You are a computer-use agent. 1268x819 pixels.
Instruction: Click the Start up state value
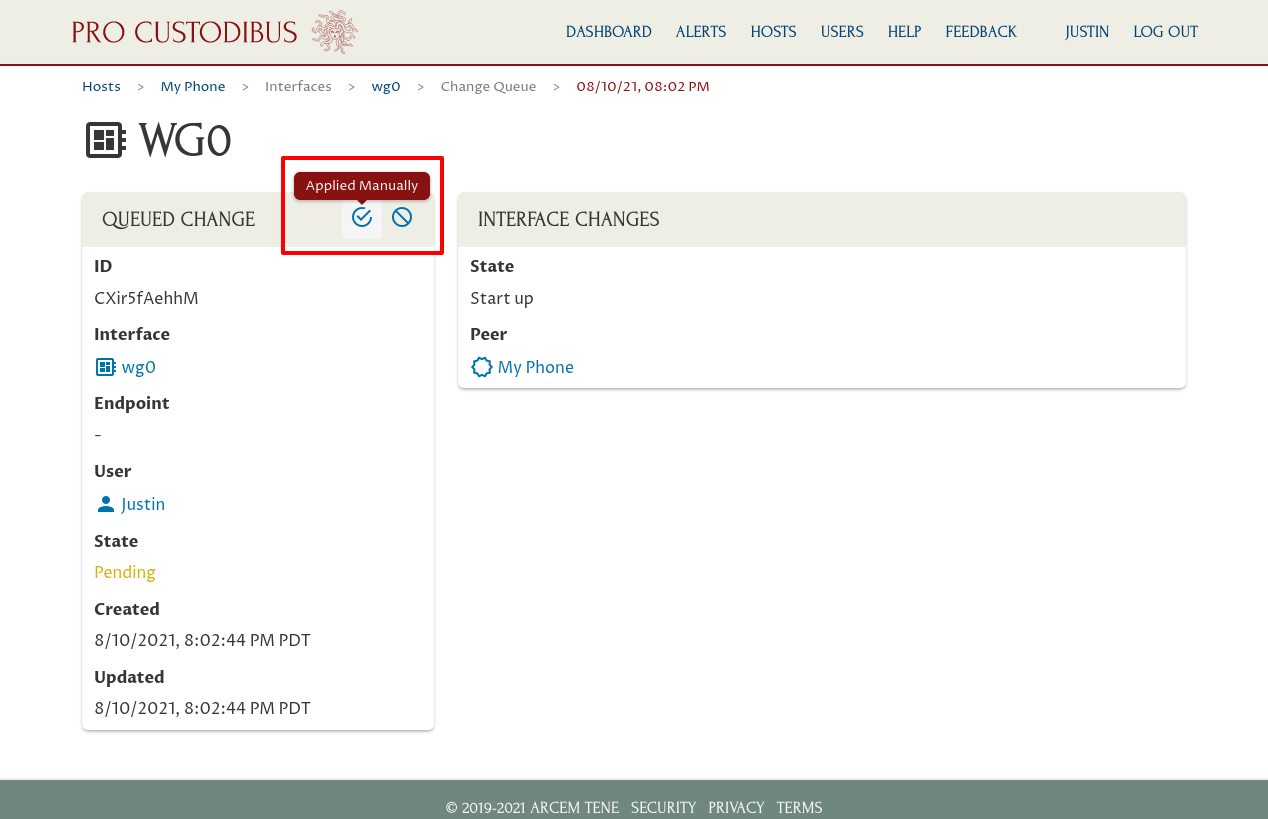point(502,298)
